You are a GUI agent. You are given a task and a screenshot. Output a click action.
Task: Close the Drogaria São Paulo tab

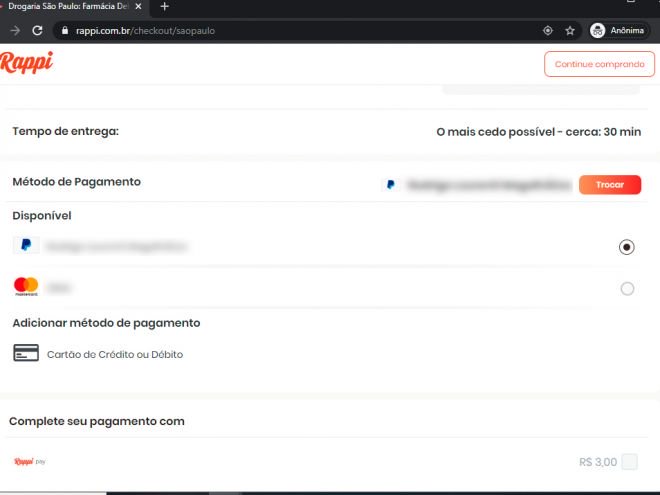click(138, 7)
